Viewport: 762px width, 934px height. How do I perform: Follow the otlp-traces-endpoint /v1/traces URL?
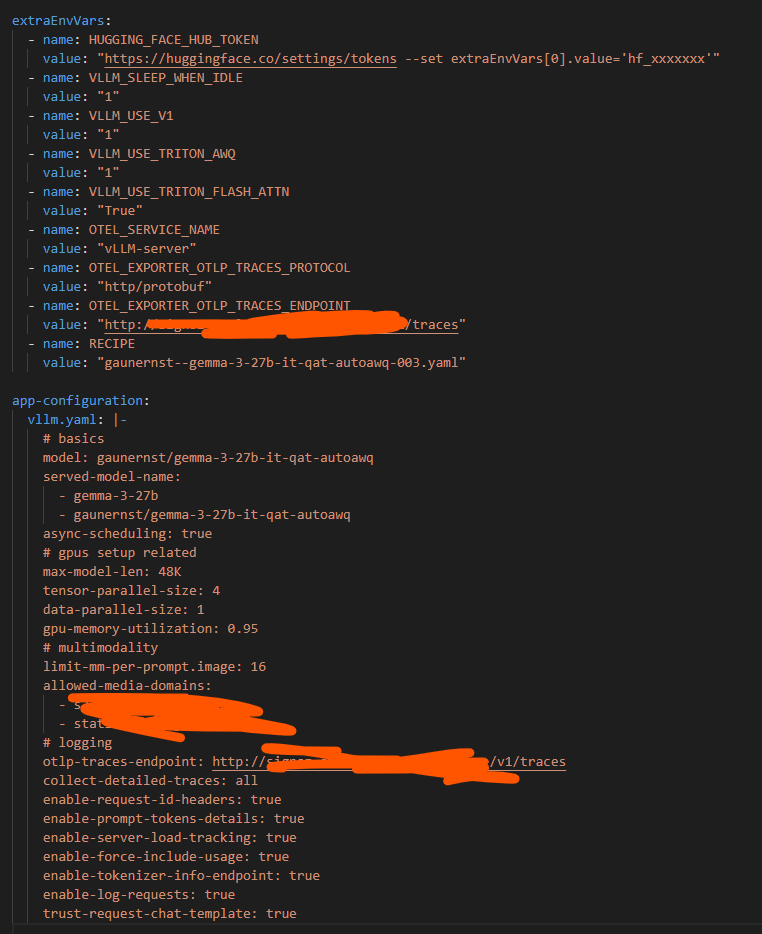[389, 761]
